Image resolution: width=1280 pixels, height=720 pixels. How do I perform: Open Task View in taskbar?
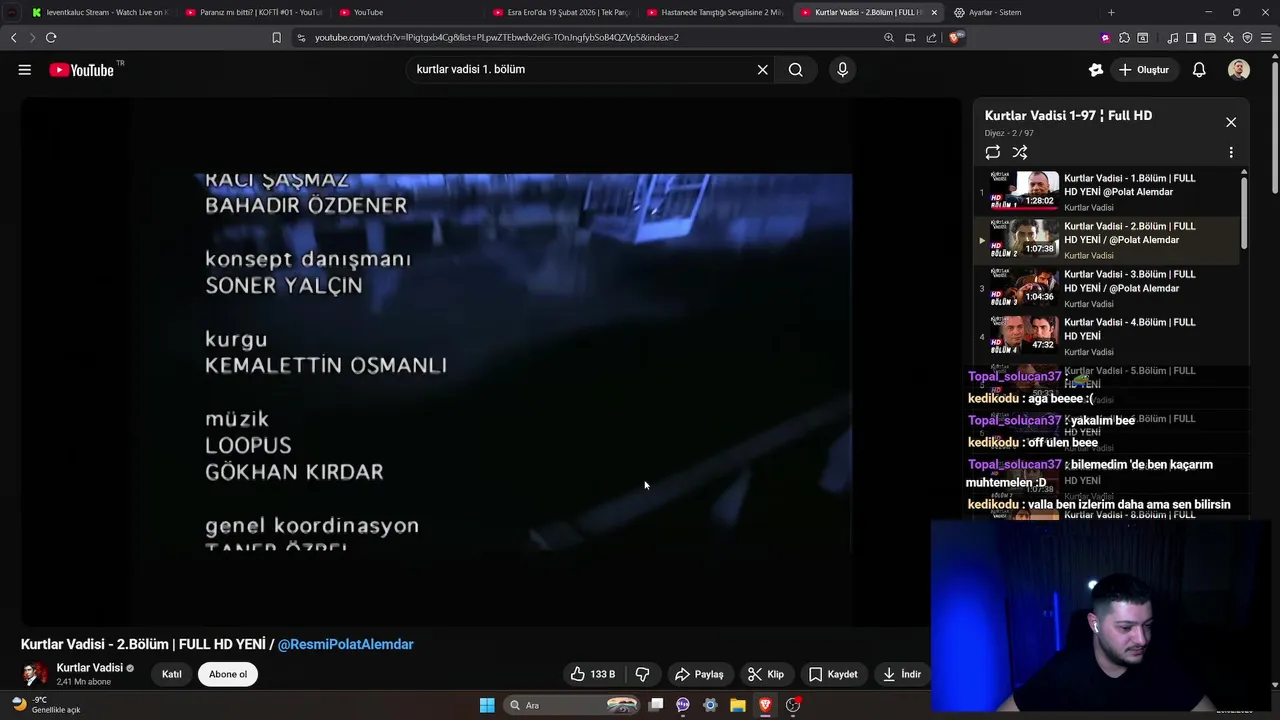click(656, 705)
